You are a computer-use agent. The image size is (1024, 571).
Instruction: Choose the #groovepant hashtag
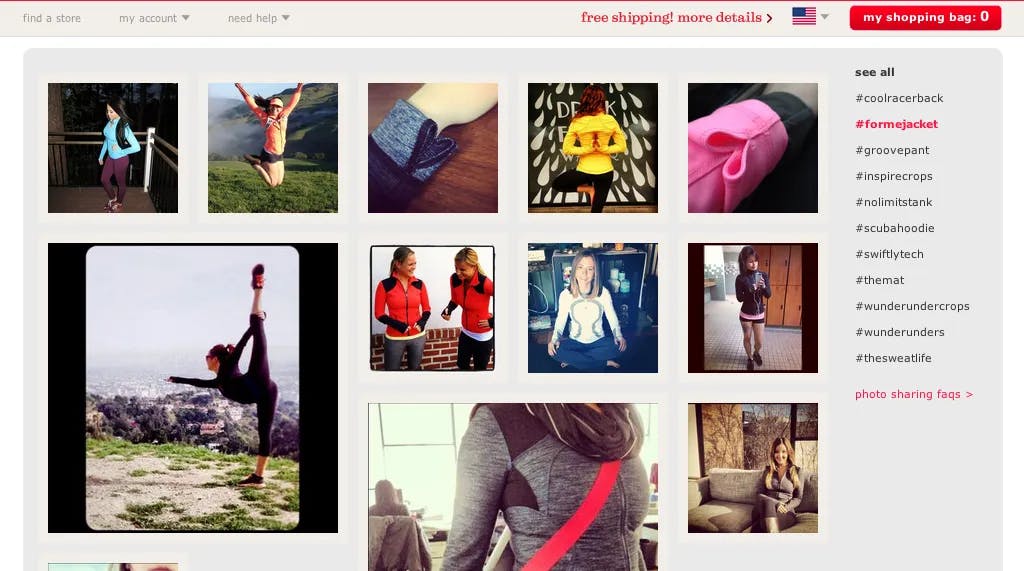click(x=892, y=150)
